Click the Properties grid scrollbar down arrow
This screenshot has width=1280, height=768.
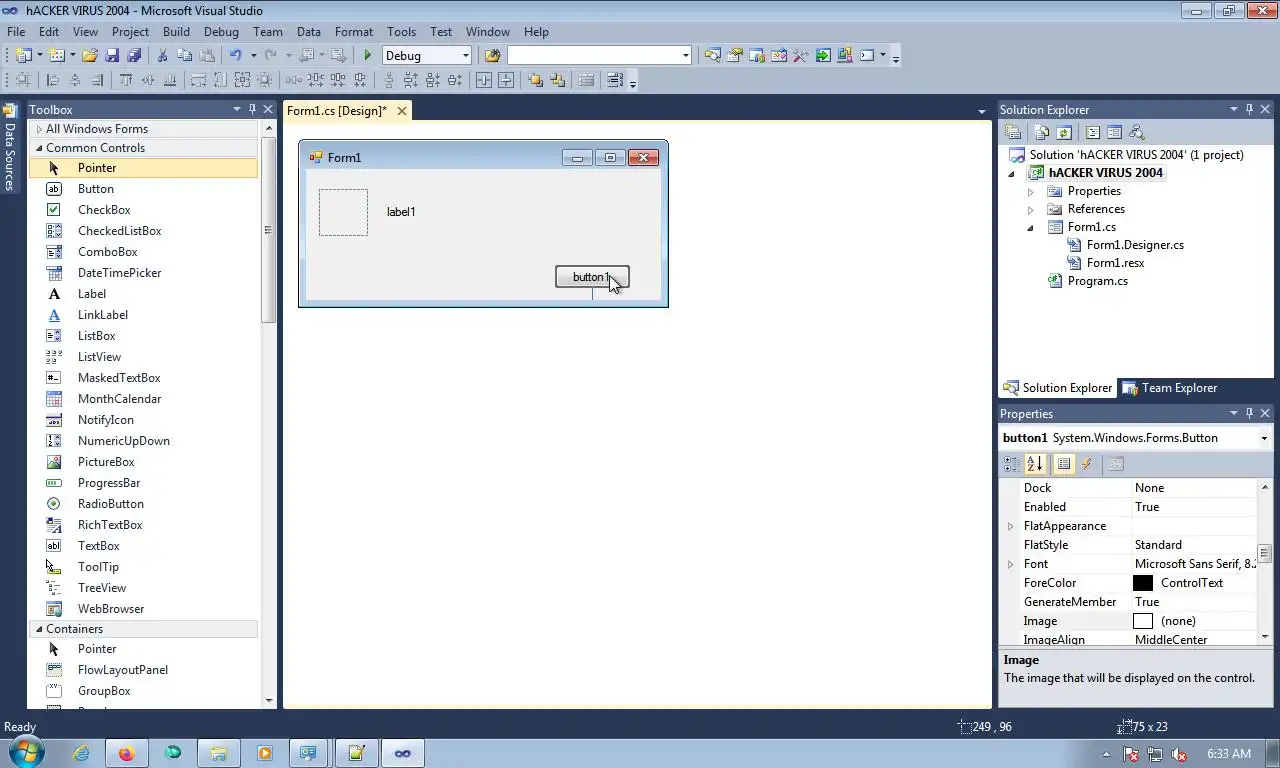[x=1265, y=636]
